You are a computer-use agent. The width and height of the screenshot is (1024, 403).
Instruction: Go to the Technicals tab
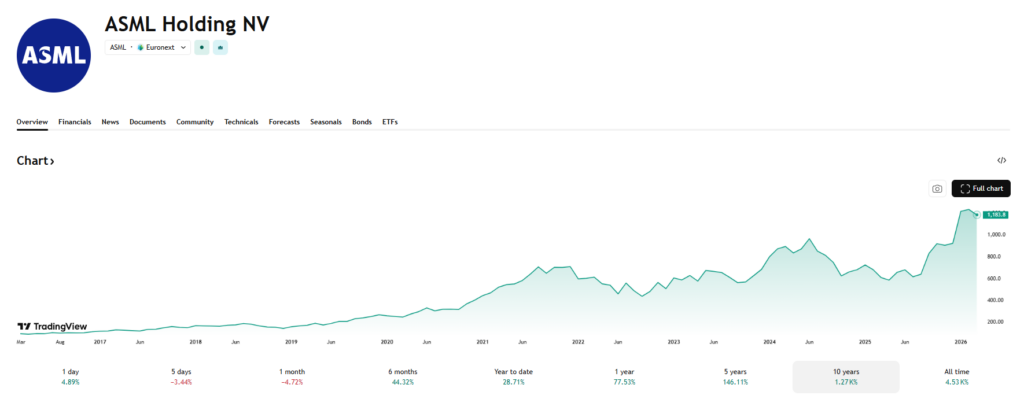[x=241, y=122]
